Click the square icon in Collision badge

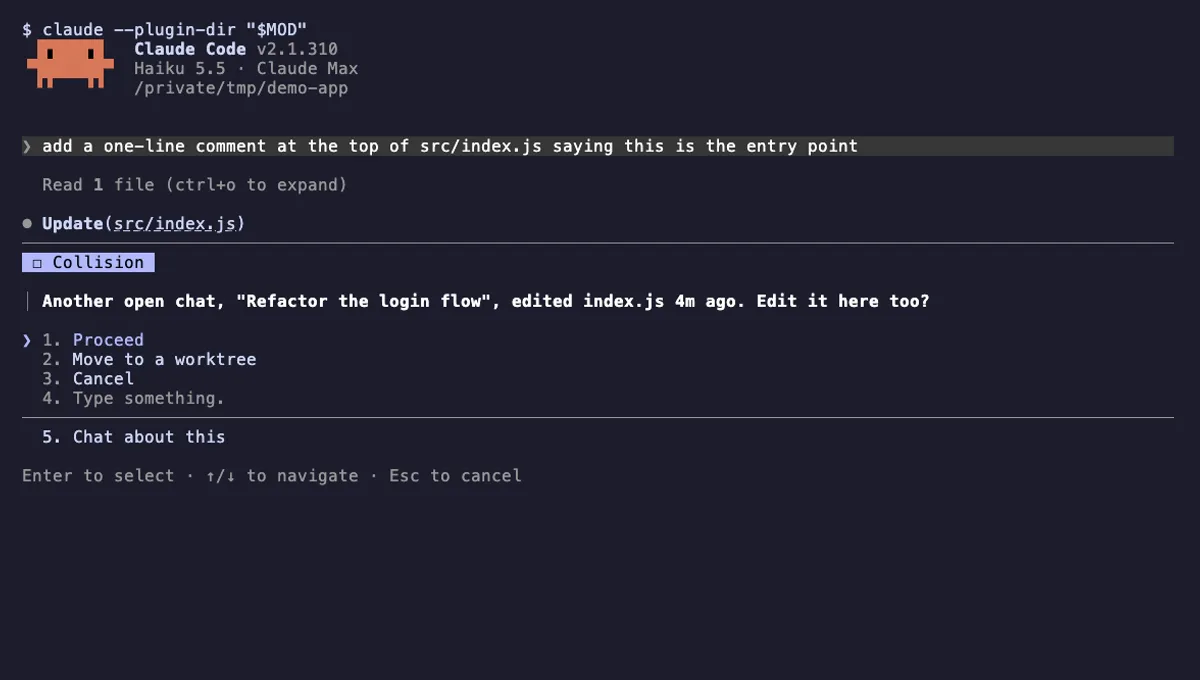[37, 263]
